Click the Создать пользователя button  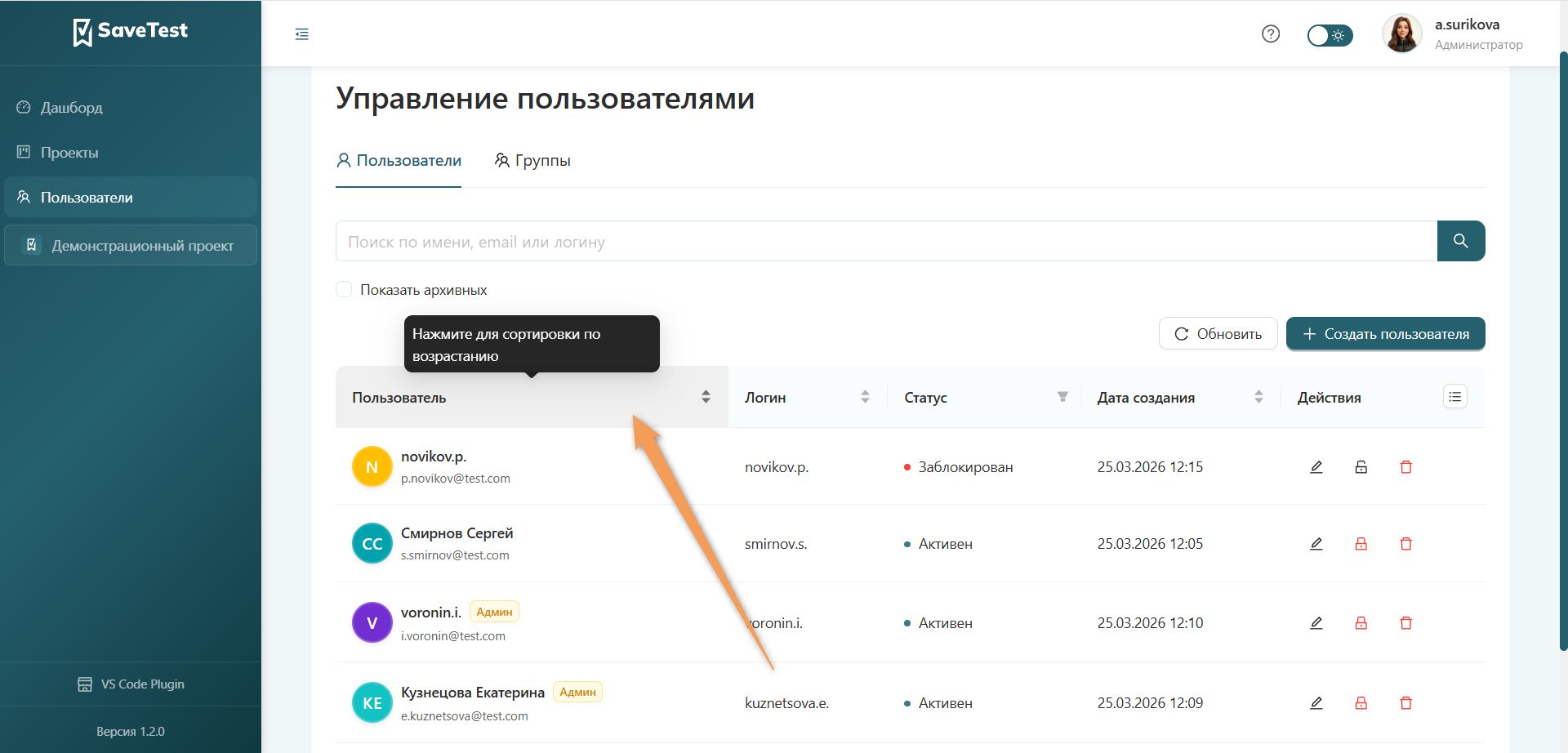pos(1385,333)
